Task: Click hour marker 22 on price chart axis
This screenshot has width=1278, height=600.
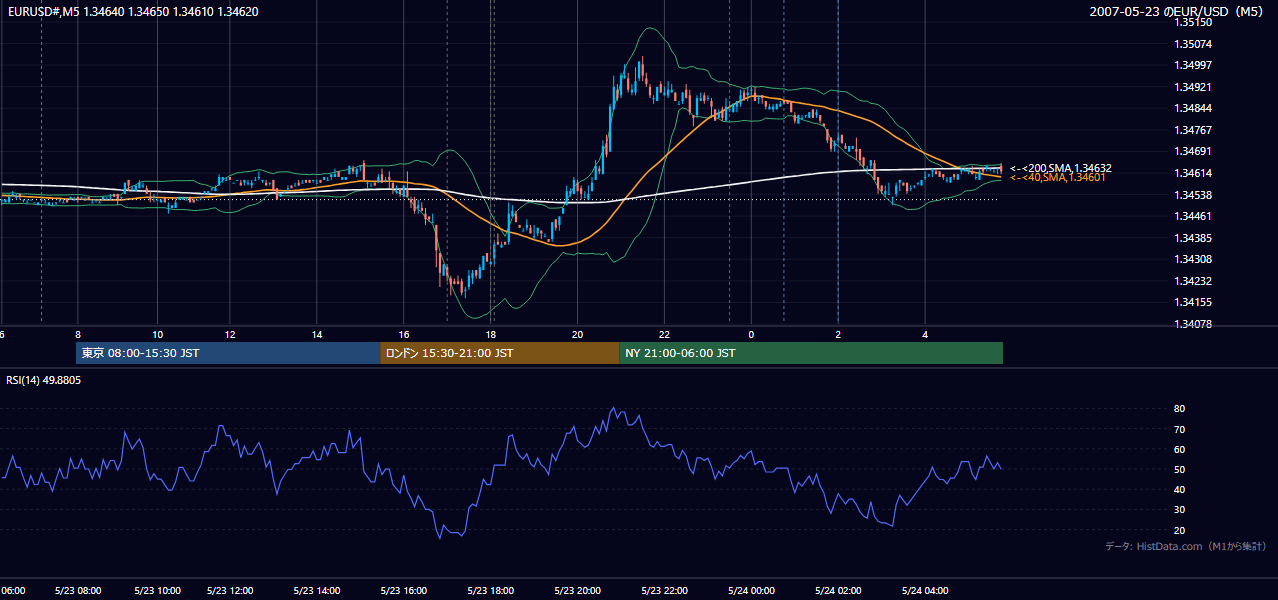Action: [x=664, y=334]
